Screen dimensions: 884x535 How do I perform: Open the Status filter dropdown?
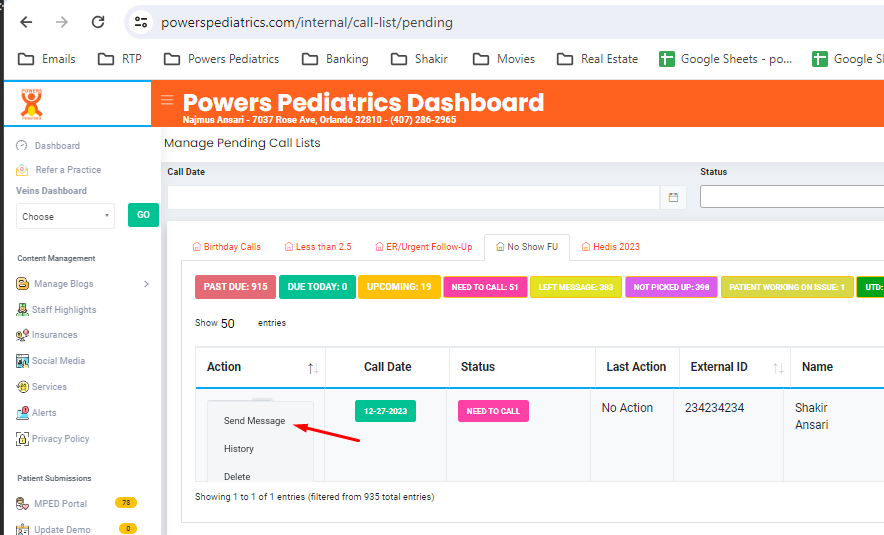click(x=791, y=197)
